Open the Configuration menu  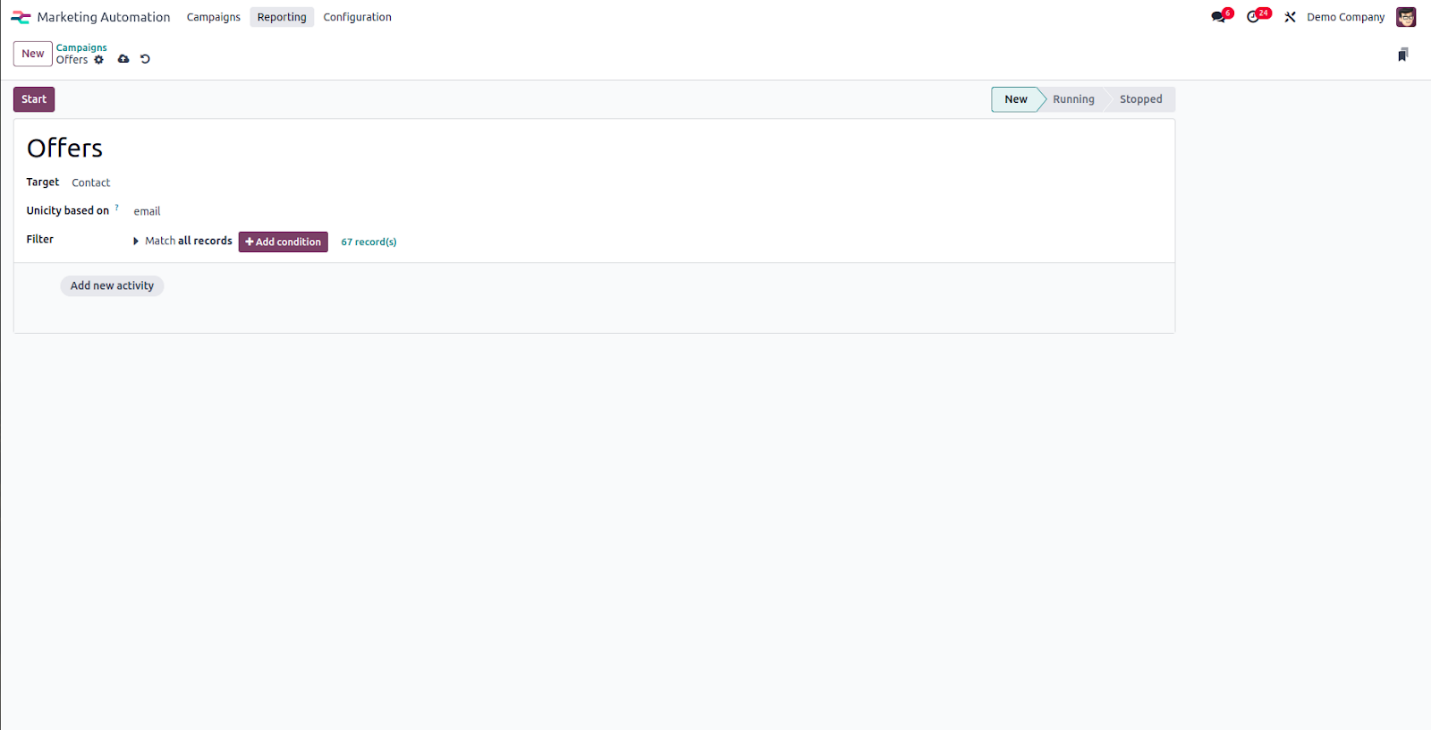tap(357, 17)
